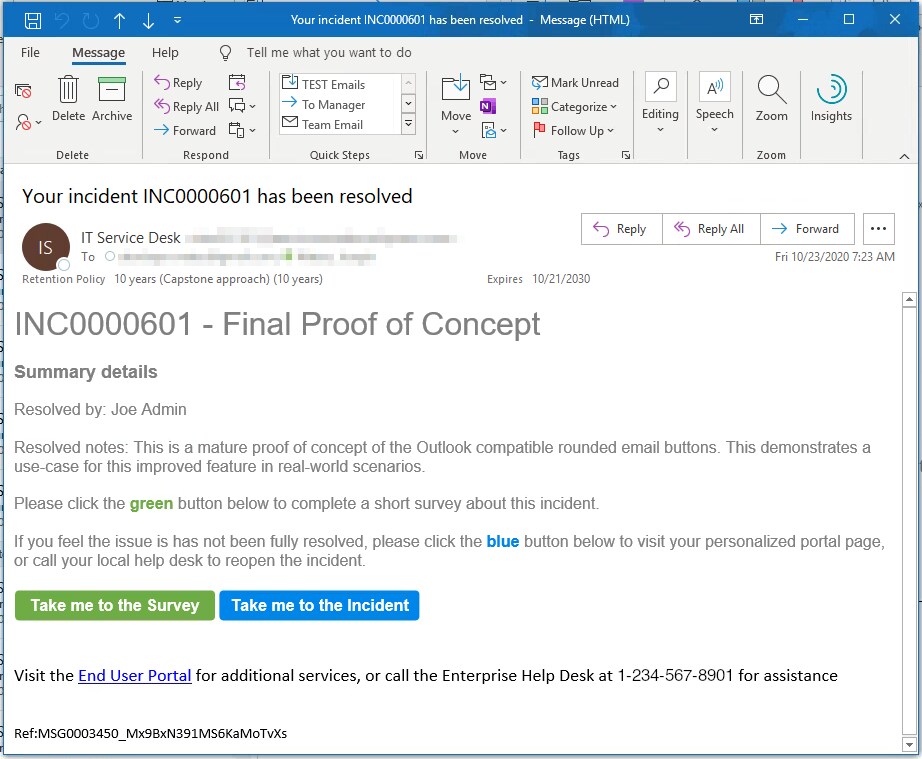Open the Help tab
This screenshot has height=759, width=922.
(165, 52)
